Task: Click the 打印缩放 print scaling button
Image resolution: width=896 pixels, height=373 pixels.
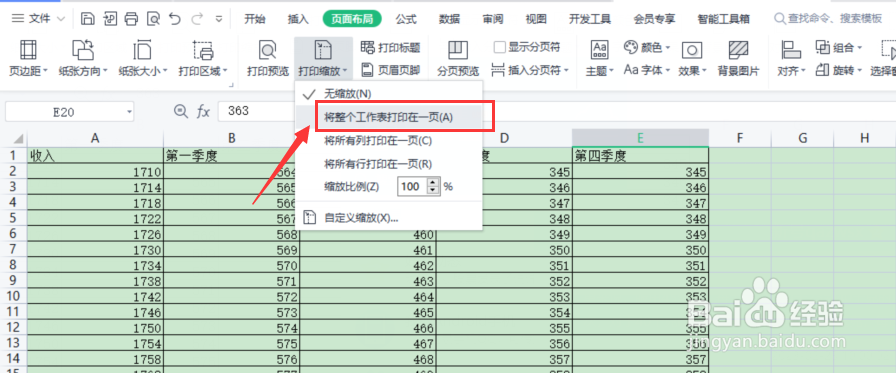Action: point(323,58)
